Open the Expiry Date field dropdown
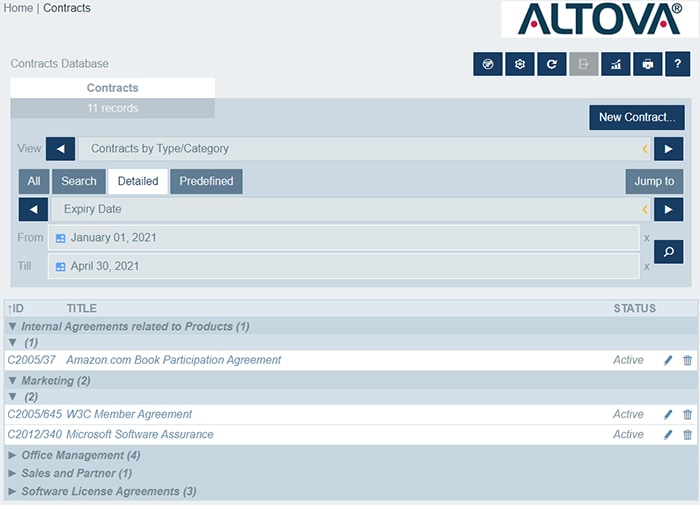The width and height of the screenshot is (700, 505). point(350,209)
